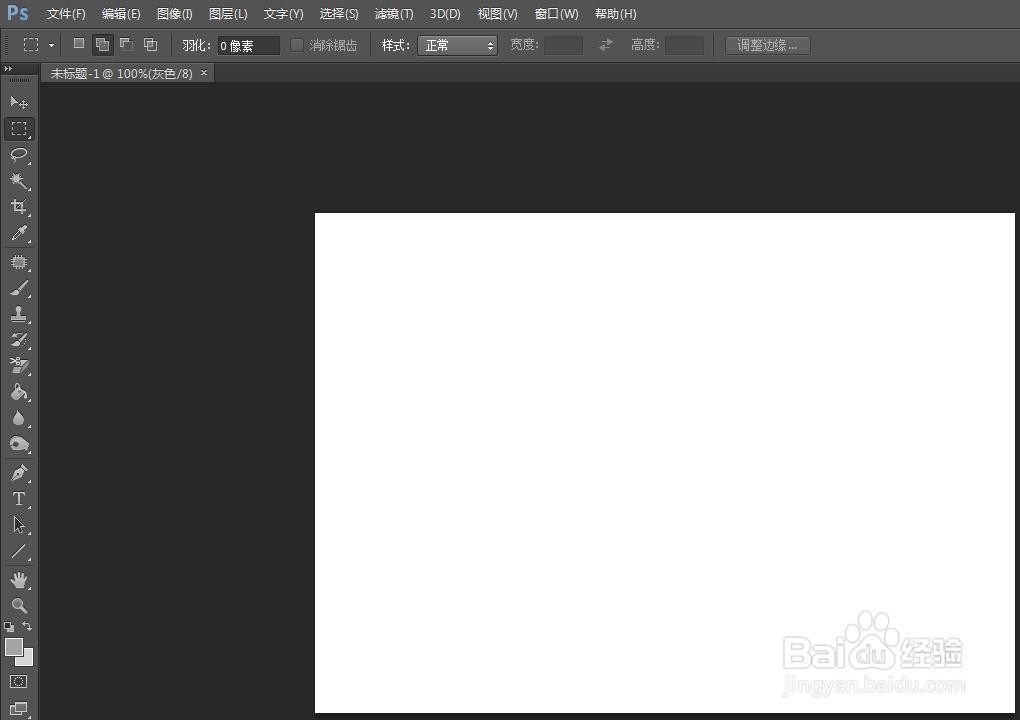
Task: Select the Sponge tool
Action: click(x=19, y=444)
